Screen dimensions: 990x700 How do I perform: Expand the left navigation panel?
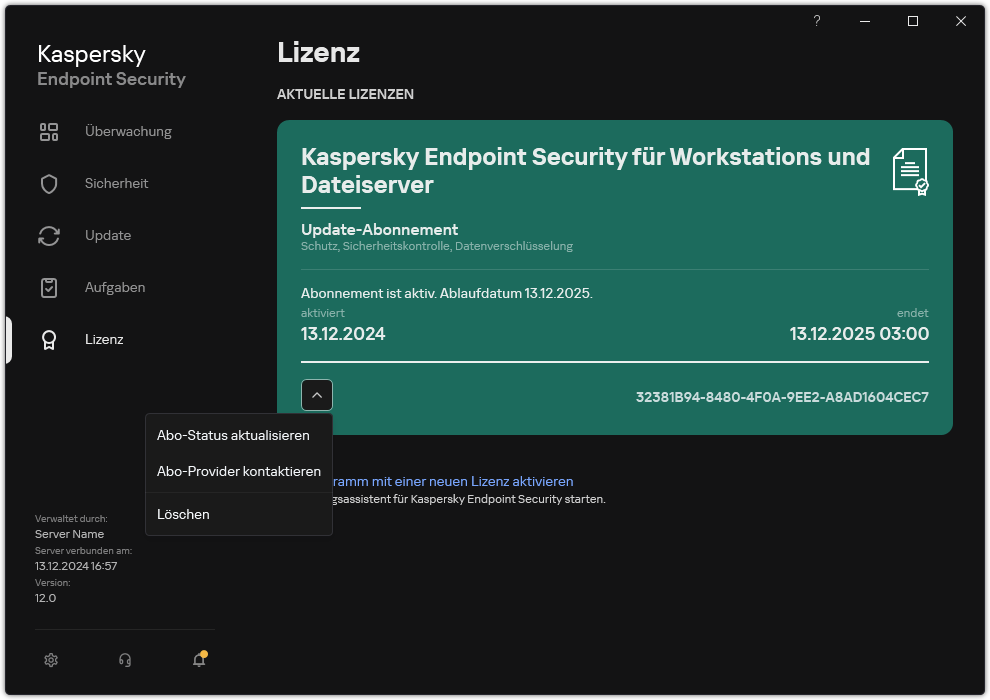pos(7,340)
